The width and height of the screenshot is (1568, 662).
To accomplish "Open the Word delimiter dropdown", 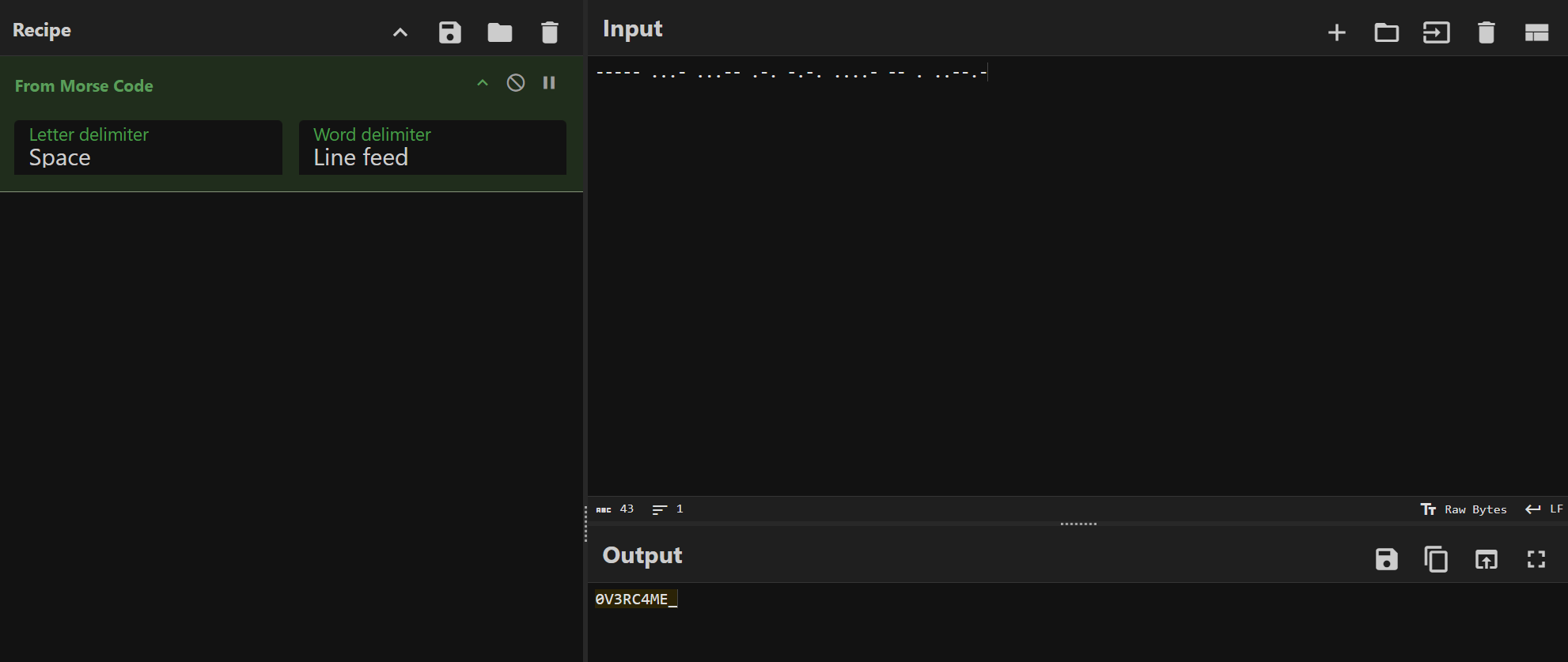I will (433, 148).
